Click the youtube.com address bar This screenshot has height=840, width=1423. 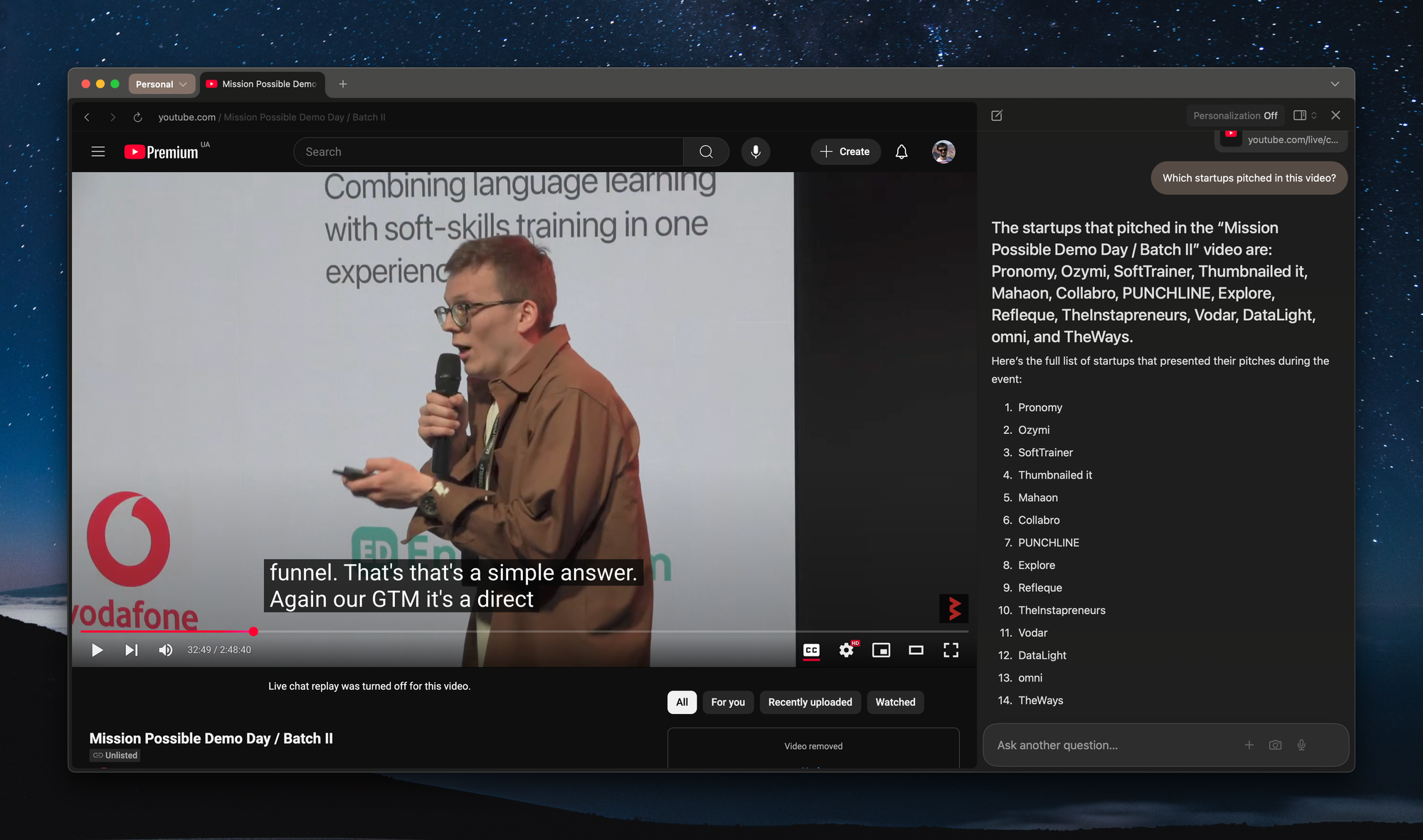point(272,117)
